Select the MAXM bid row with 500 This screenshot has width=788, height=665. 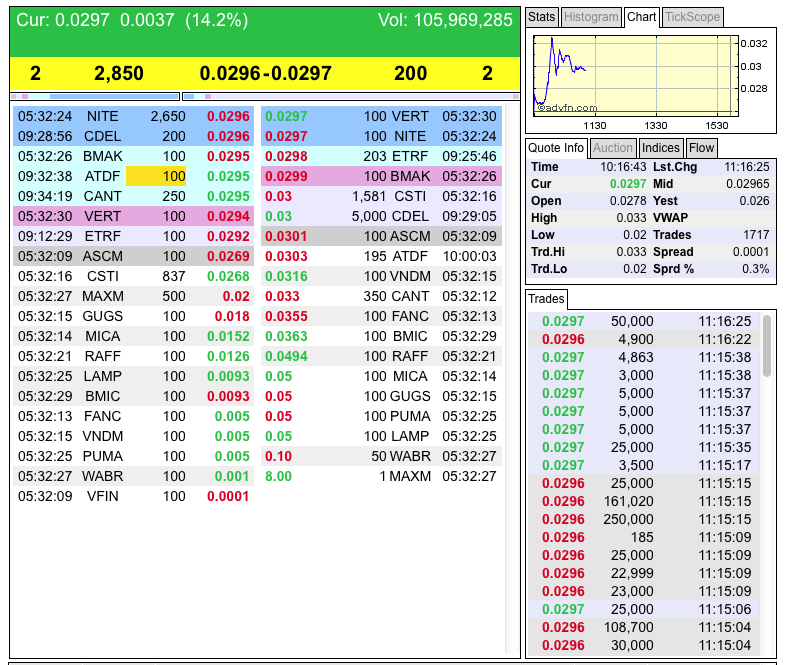[x=133, y=296]
